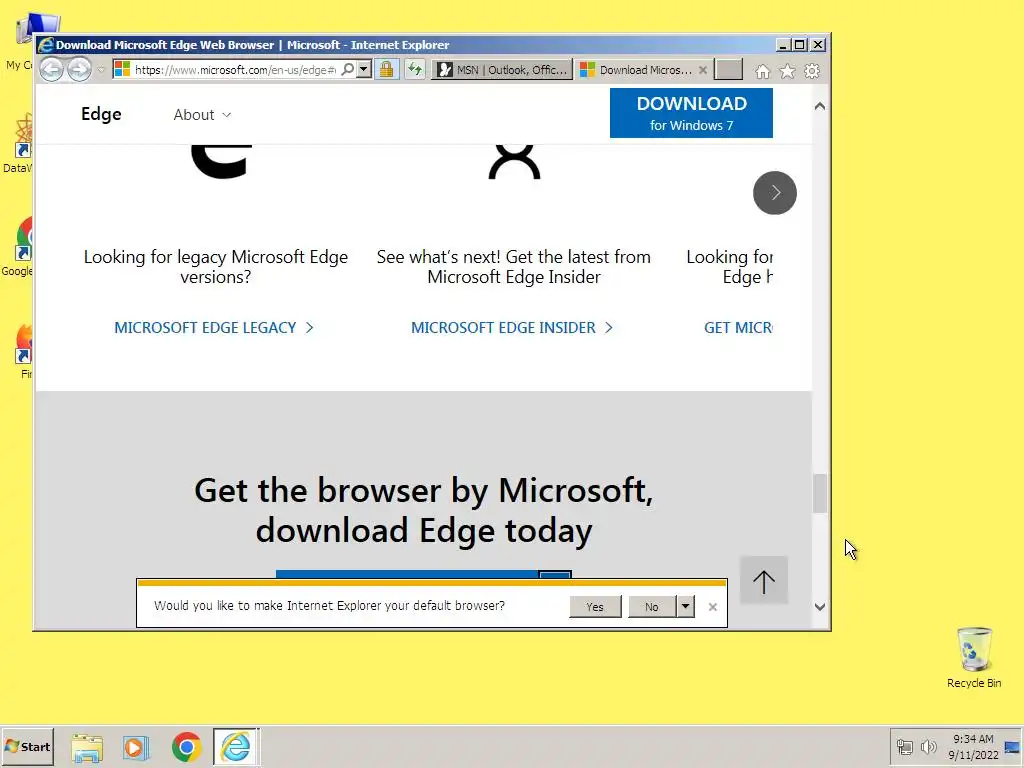Screen dimensions: 1024x768
Task: Click Yes to set default browser
Action: [595, 607]
